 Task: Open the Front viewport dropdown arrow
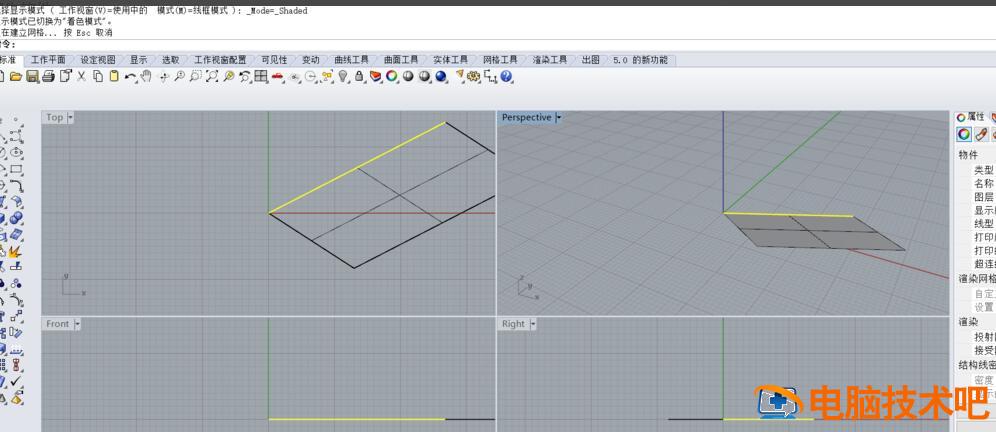[77, 324]
